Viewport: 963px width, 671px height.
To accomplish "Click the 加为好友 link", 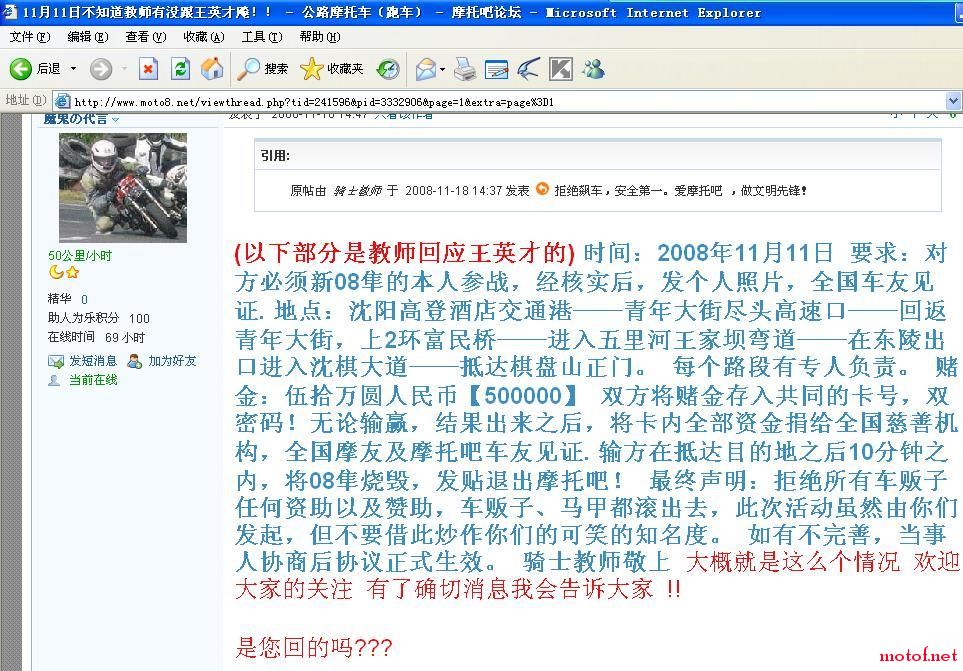I will [172, 361].
